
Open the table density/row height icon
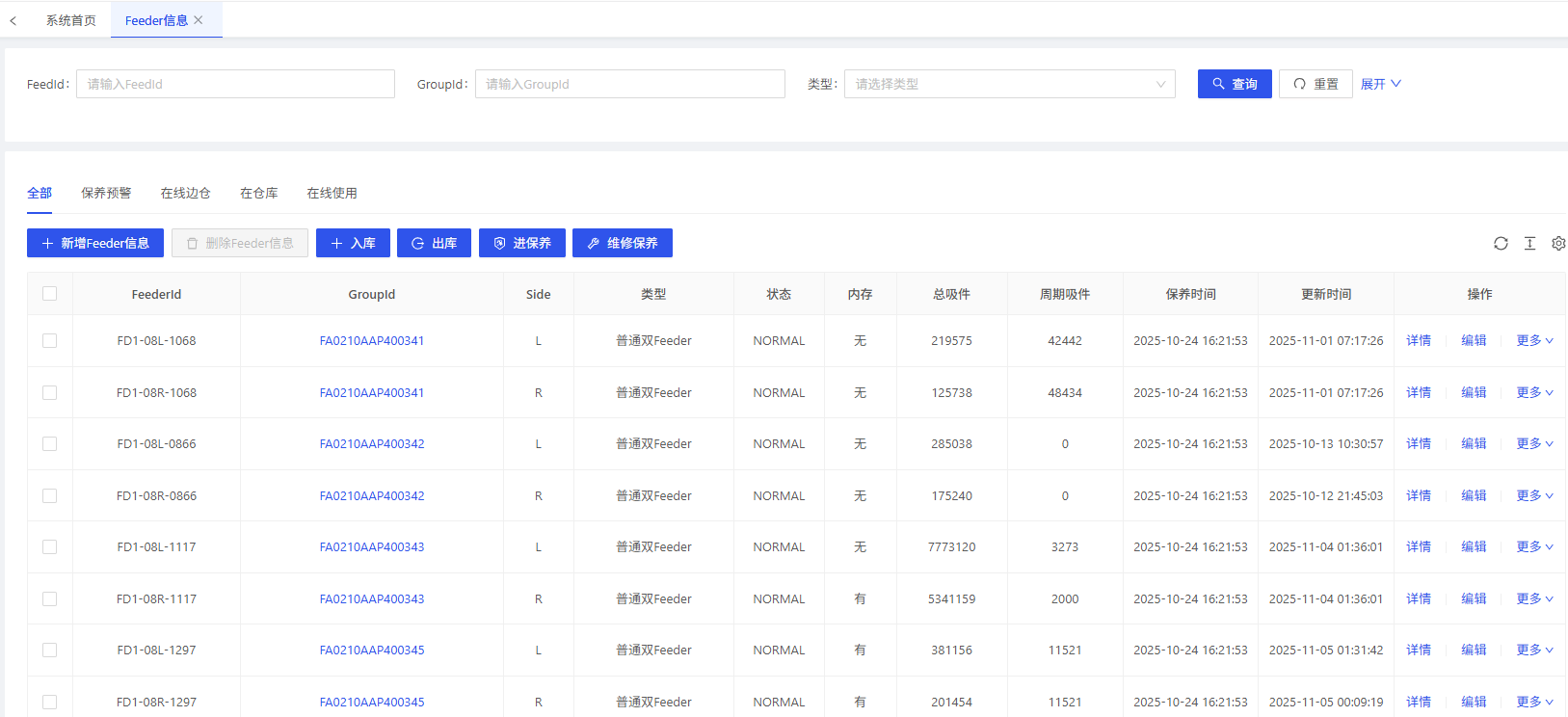tap(1529, 244)
